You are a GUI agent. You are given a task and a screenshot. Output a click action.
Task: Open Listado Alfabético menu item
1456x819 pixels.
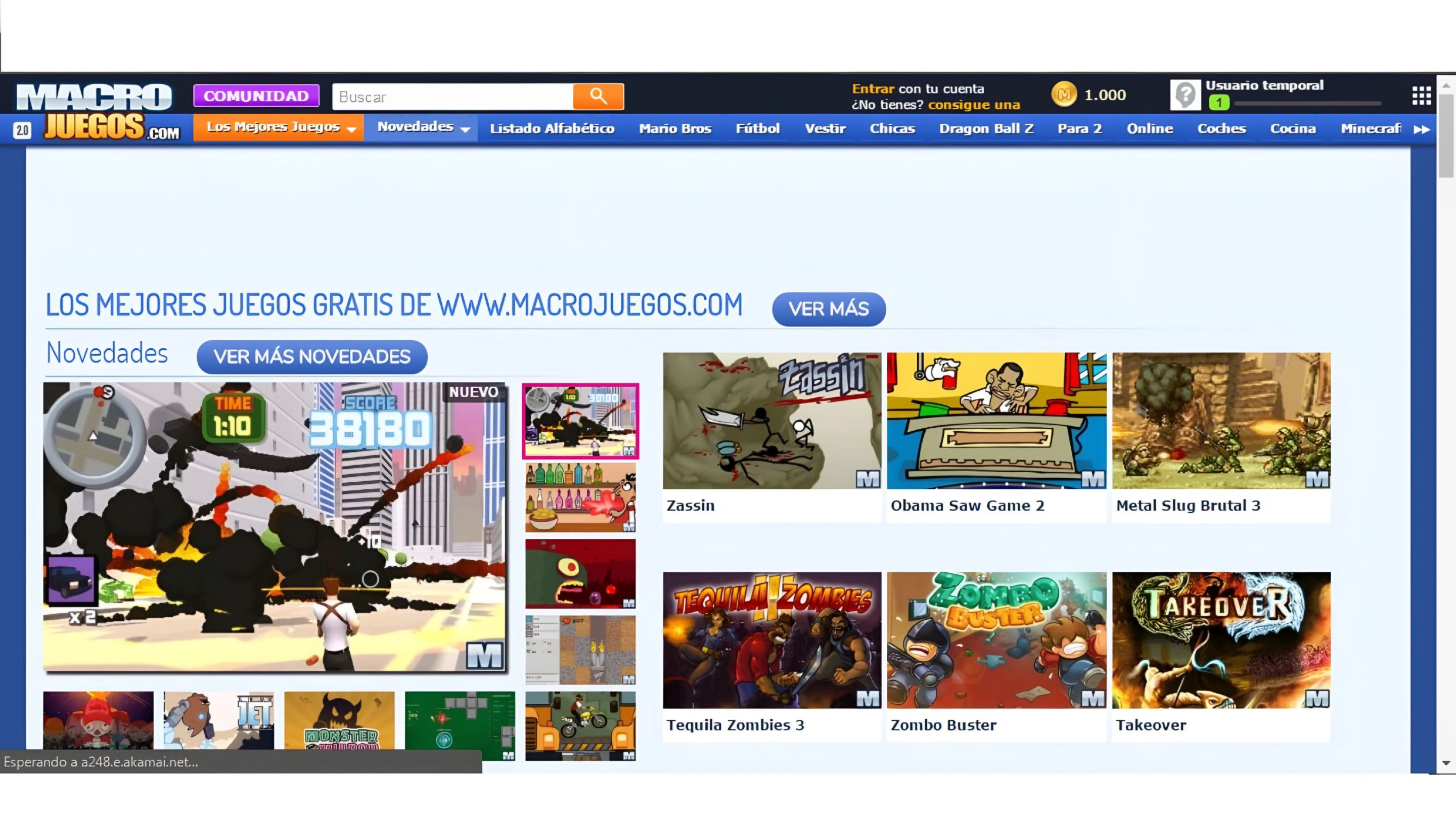pos(552,129)
